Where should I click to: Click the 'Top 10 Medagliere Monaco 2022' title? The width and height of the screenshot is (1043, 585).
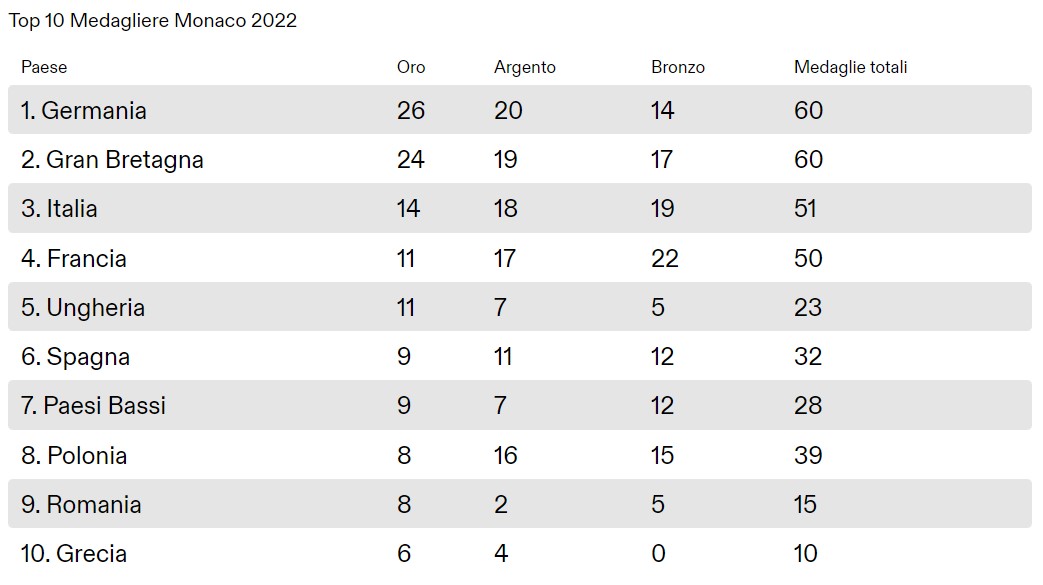click(153, 21)
